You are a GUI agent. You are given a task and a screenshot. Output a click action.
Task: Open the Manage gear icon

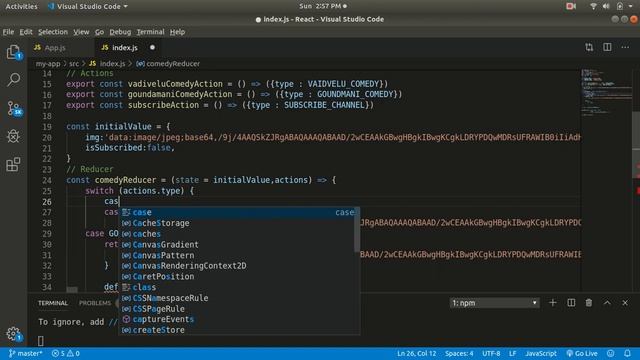coord(13,334)
